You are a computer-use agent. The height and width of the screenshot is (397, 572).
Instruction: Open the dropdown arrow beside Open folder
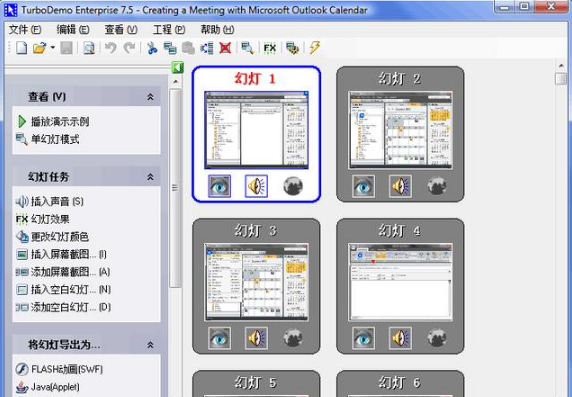(53, 47)
